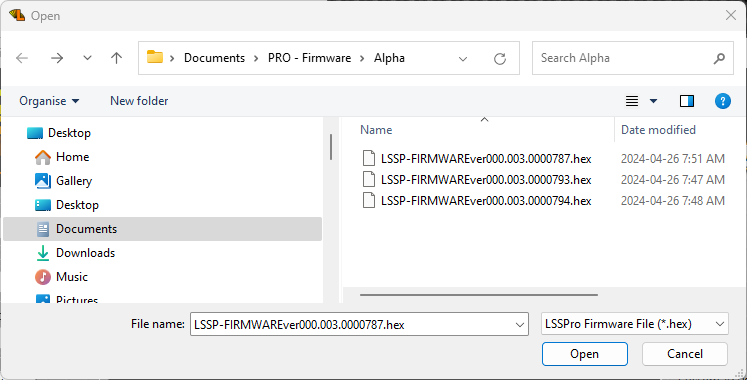Open previous locations dropdown in address bar

(463, 59)
